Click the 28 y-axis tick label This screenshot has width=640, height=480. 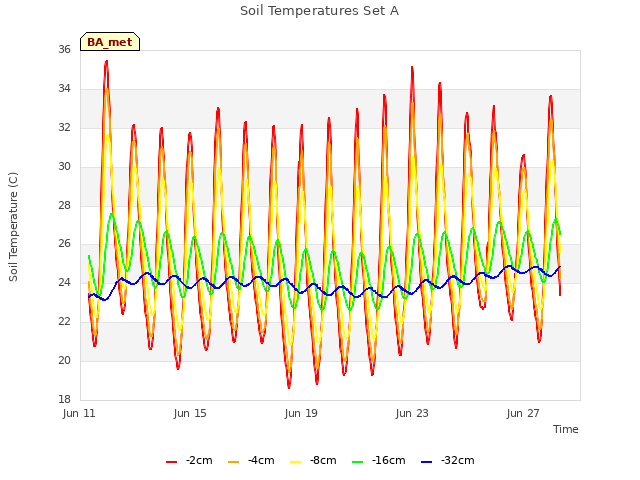tap(64, 205)
